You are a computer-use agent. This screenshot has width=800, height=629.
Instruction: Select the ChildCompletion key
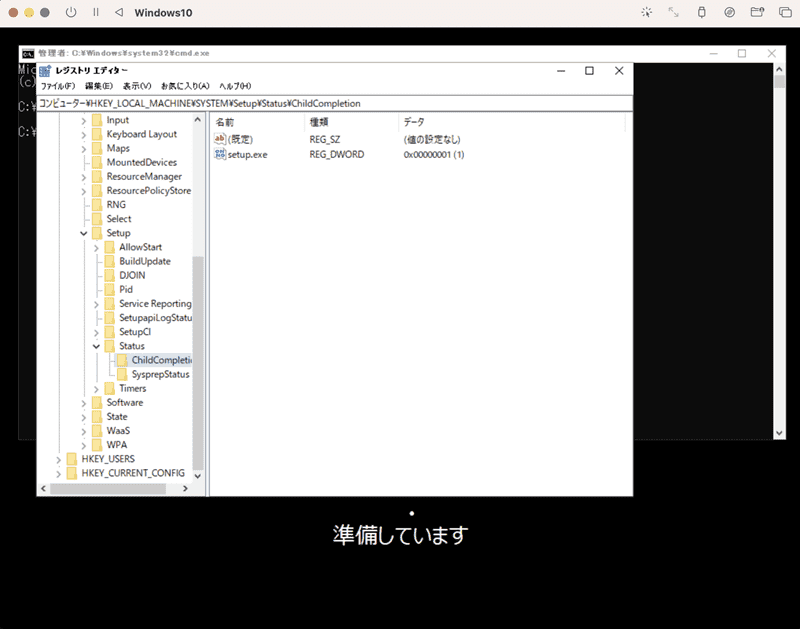pyautogui.click(x=162, y=360)
